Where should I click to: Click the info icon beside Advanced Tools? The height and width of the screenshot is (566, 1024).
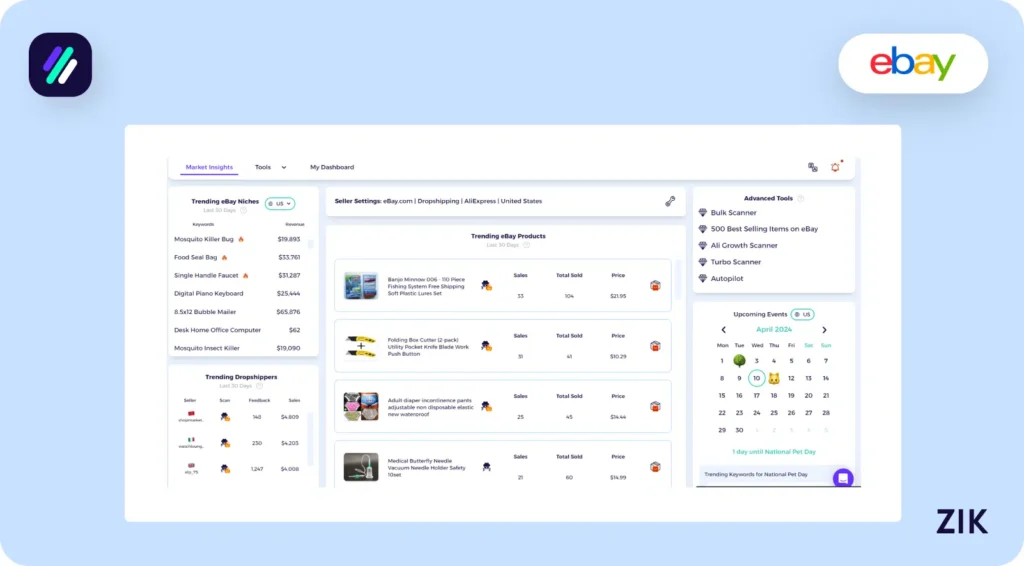pos(801,198)
